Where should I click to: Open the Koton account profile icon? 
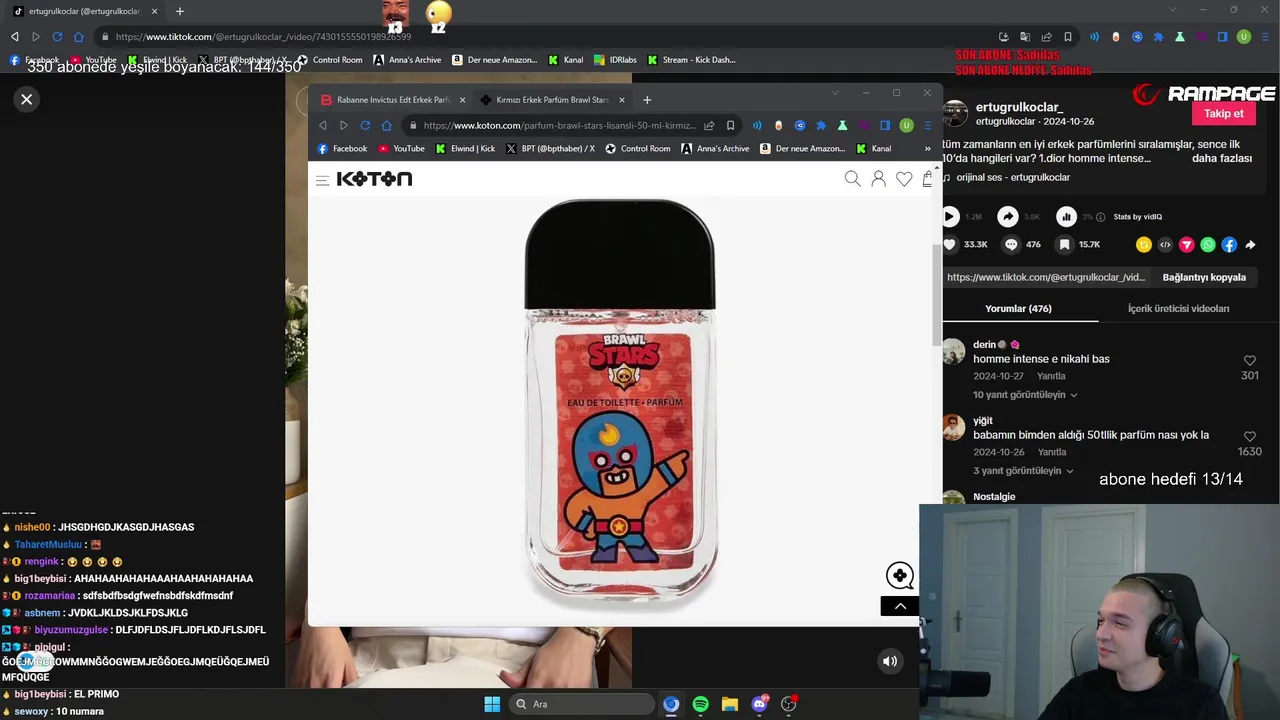(x=878, y=179)
